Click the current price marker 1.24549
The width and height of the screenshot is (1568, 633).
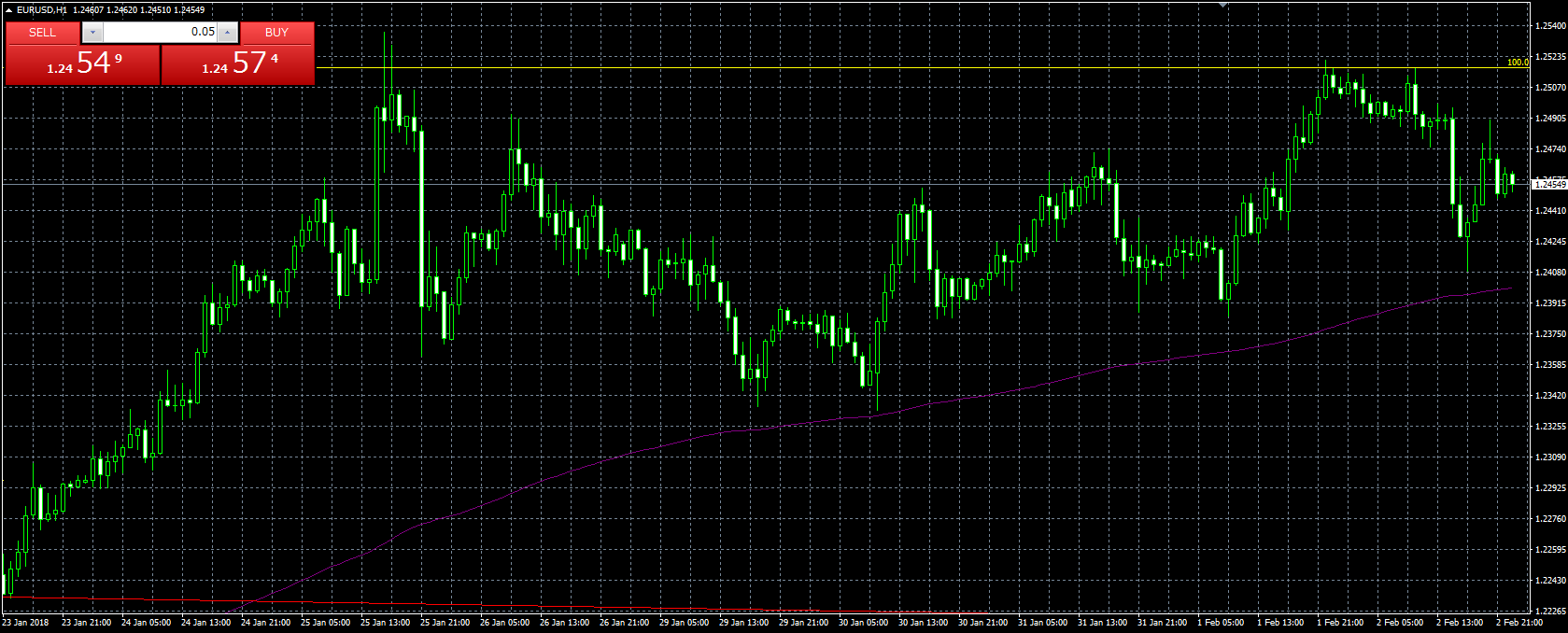(x=1549, y=184)
